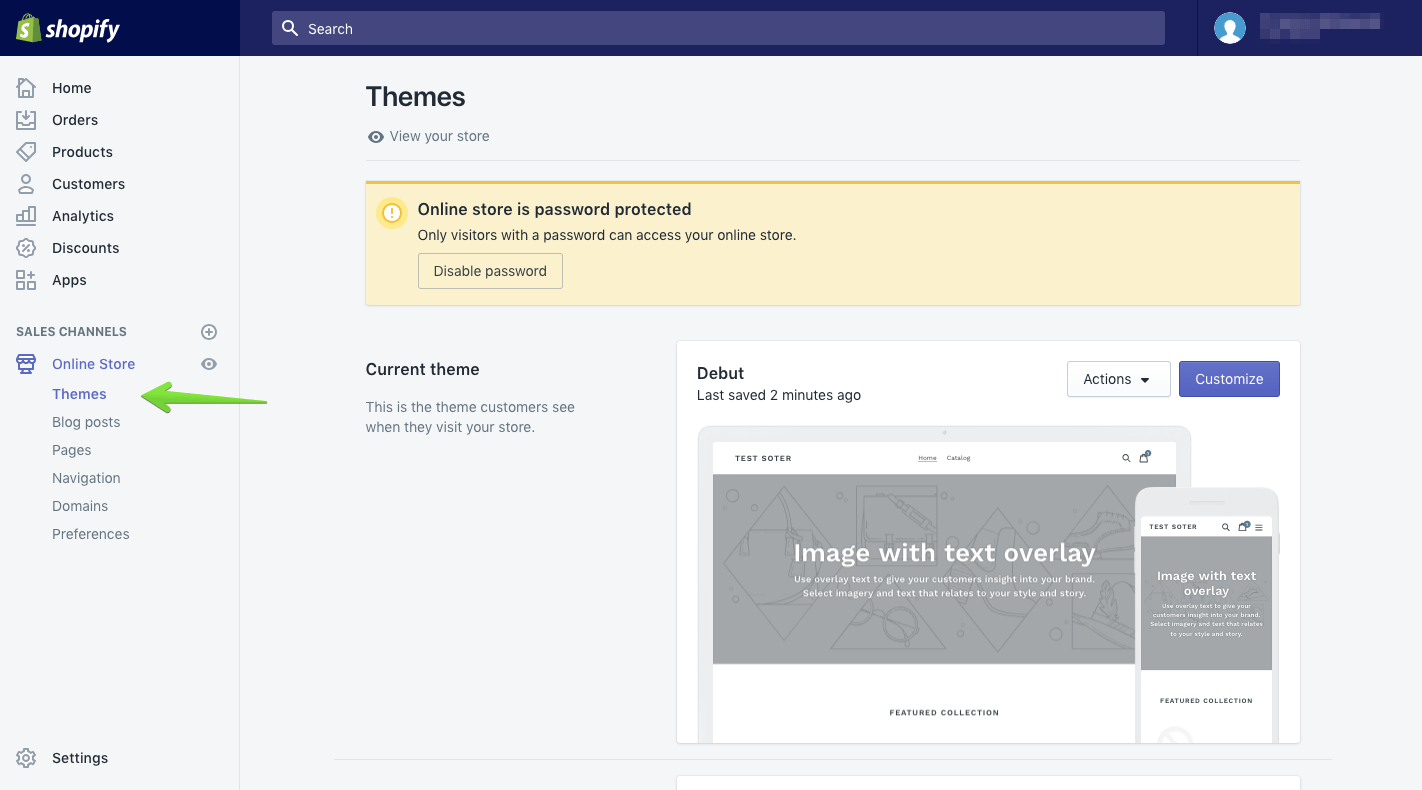Open the Actions dropdown for the Debut theme
This screenshot has height=790, width=1422.
[1118, 379]
